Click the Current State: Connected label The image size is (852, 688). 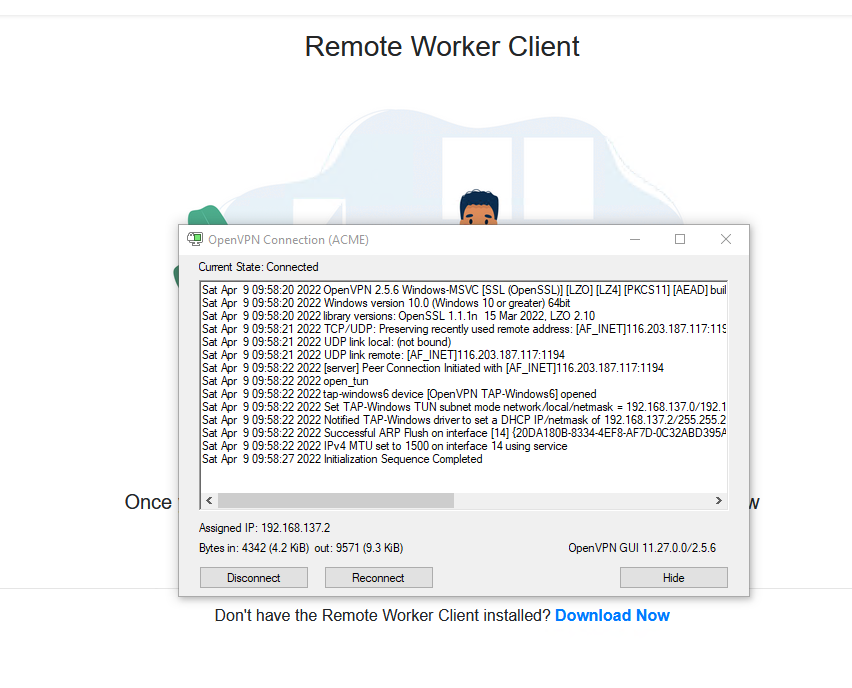coord(258,267)
